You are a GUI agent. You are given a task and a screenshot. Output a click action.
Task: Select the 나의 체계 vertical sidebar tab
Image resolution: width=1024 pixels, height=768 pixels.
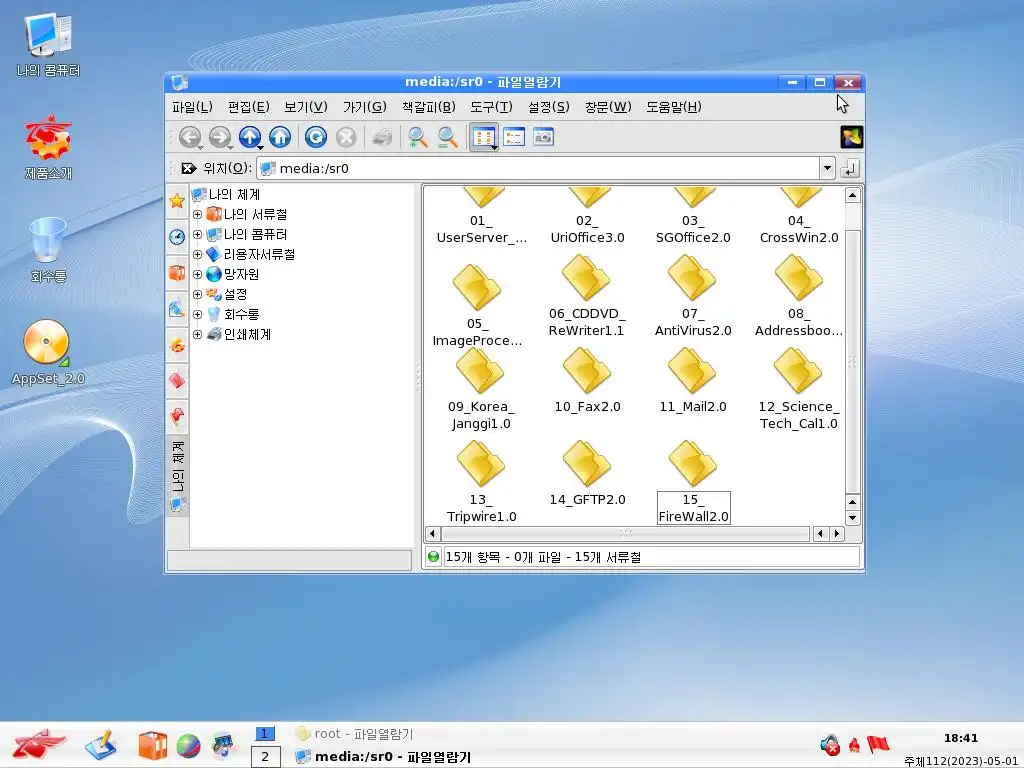pos(178,476)
